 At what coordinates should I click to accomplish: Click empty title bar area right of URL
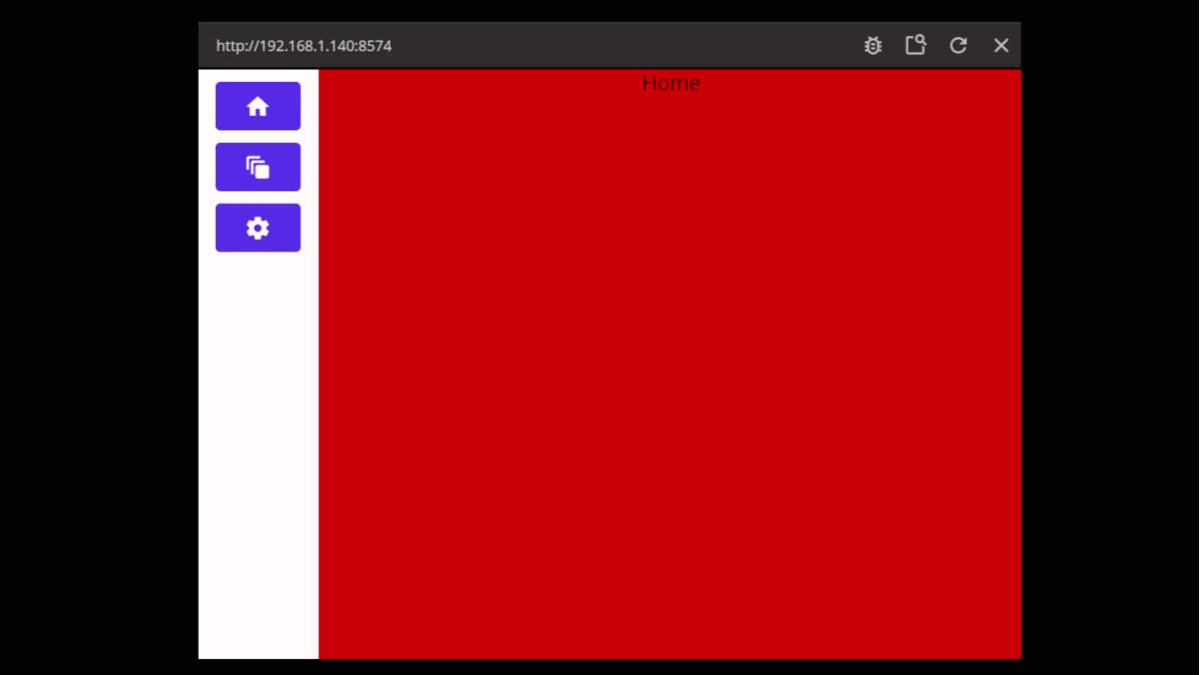pyautogui.click(x=620, y=45)
